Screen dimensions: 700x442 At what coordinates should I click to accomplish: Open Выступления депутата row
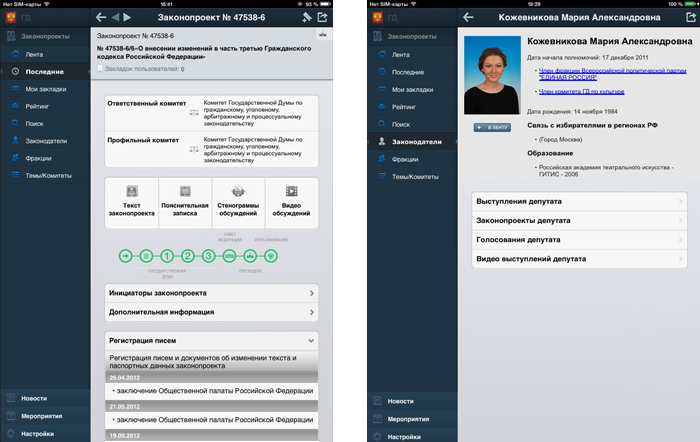tap(578, 201)
